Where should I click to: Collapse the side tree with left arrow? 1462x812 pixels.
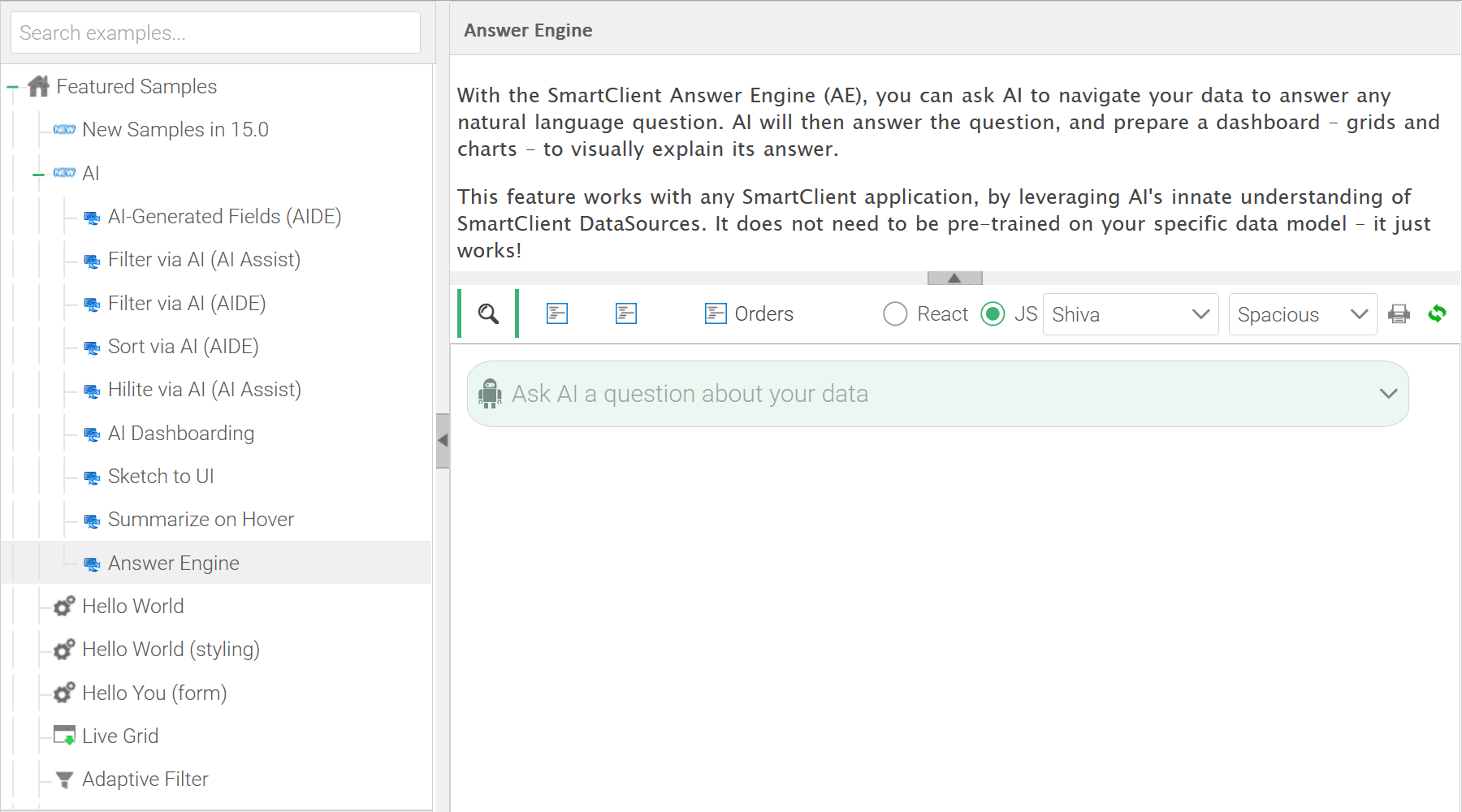pos(443,441)
